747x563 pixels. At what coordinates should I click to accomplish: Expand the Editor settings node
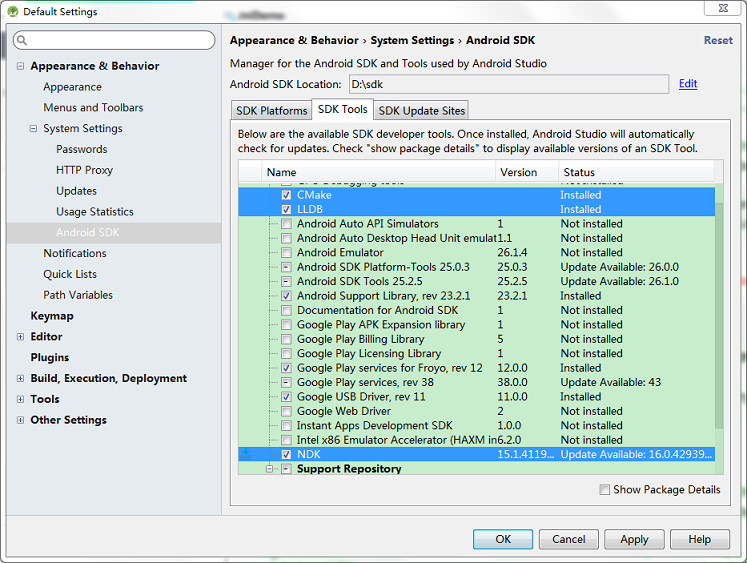click(x=20, y=336)
